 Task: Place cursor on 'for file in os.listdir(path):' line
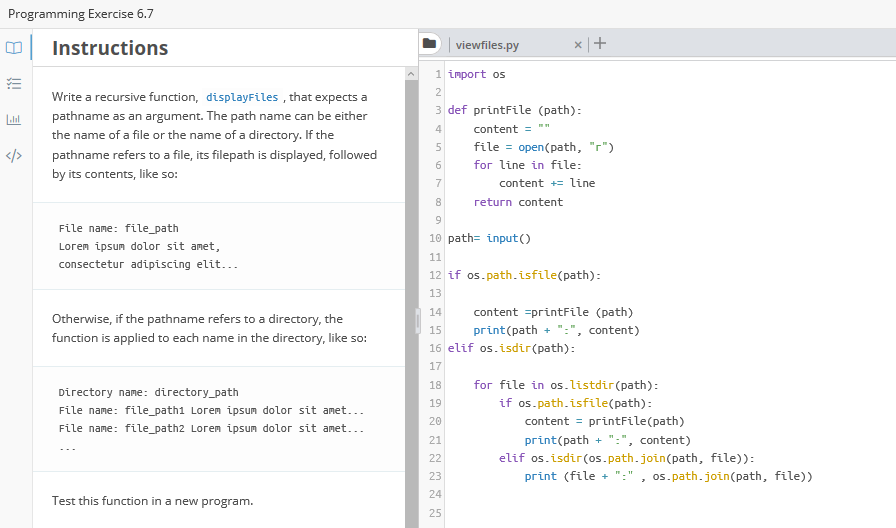566,385
